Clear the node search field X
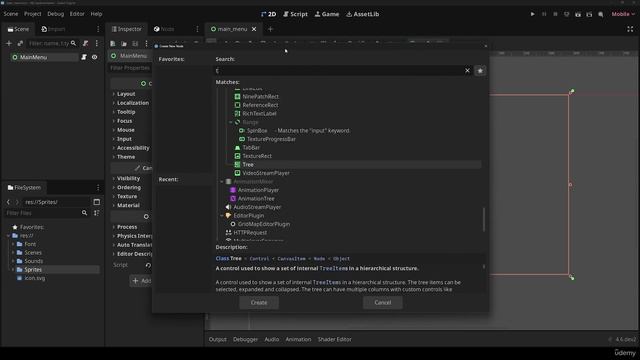This screenshot has height=360, width=640. [467, 71]
